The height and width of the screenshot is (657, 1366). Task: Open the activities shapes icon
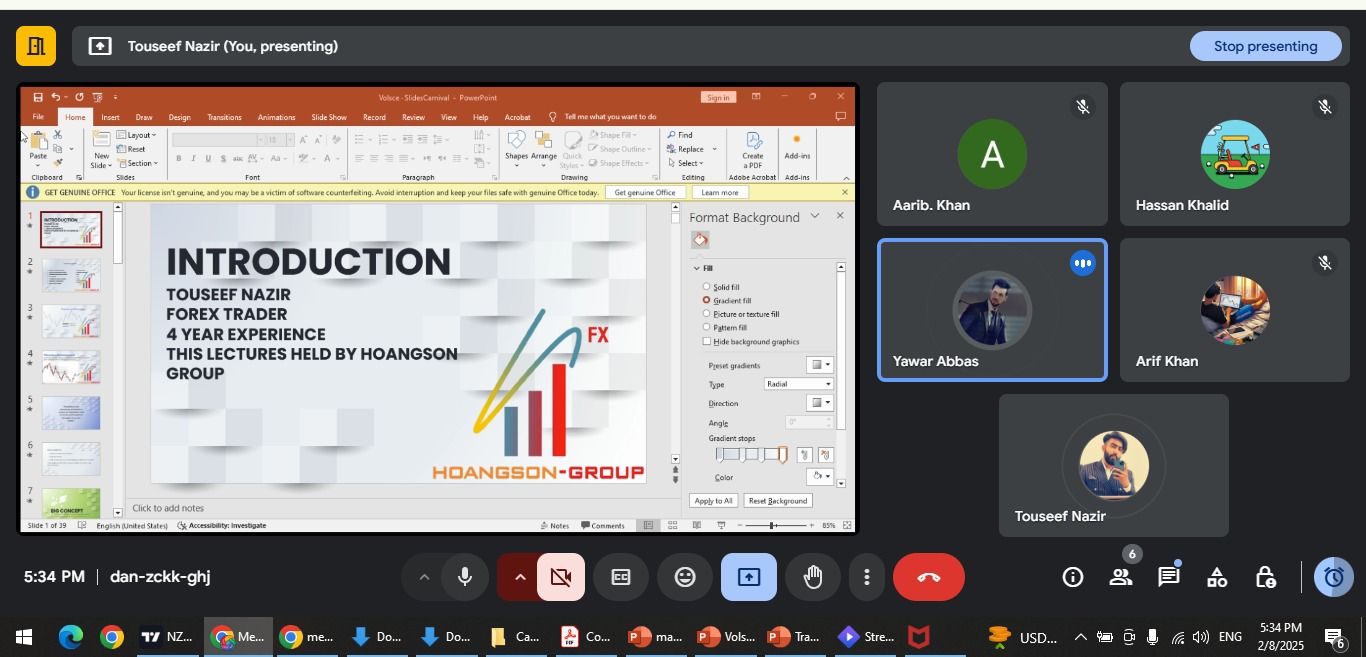(x=1217, y=577)
